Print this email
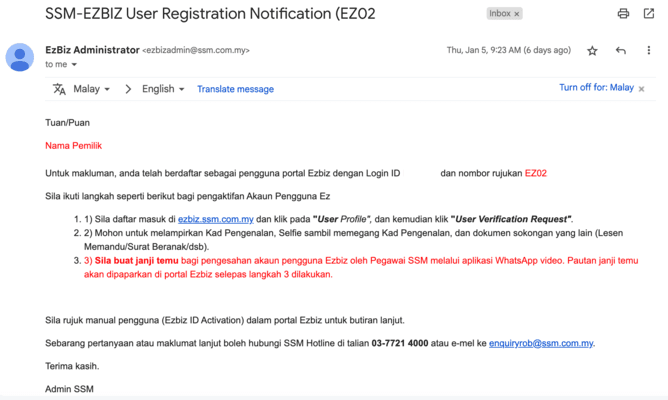 pos(623,14)
